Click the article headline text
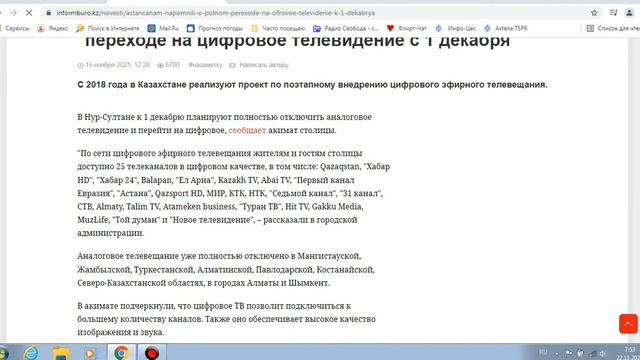 tap(298, 41)
